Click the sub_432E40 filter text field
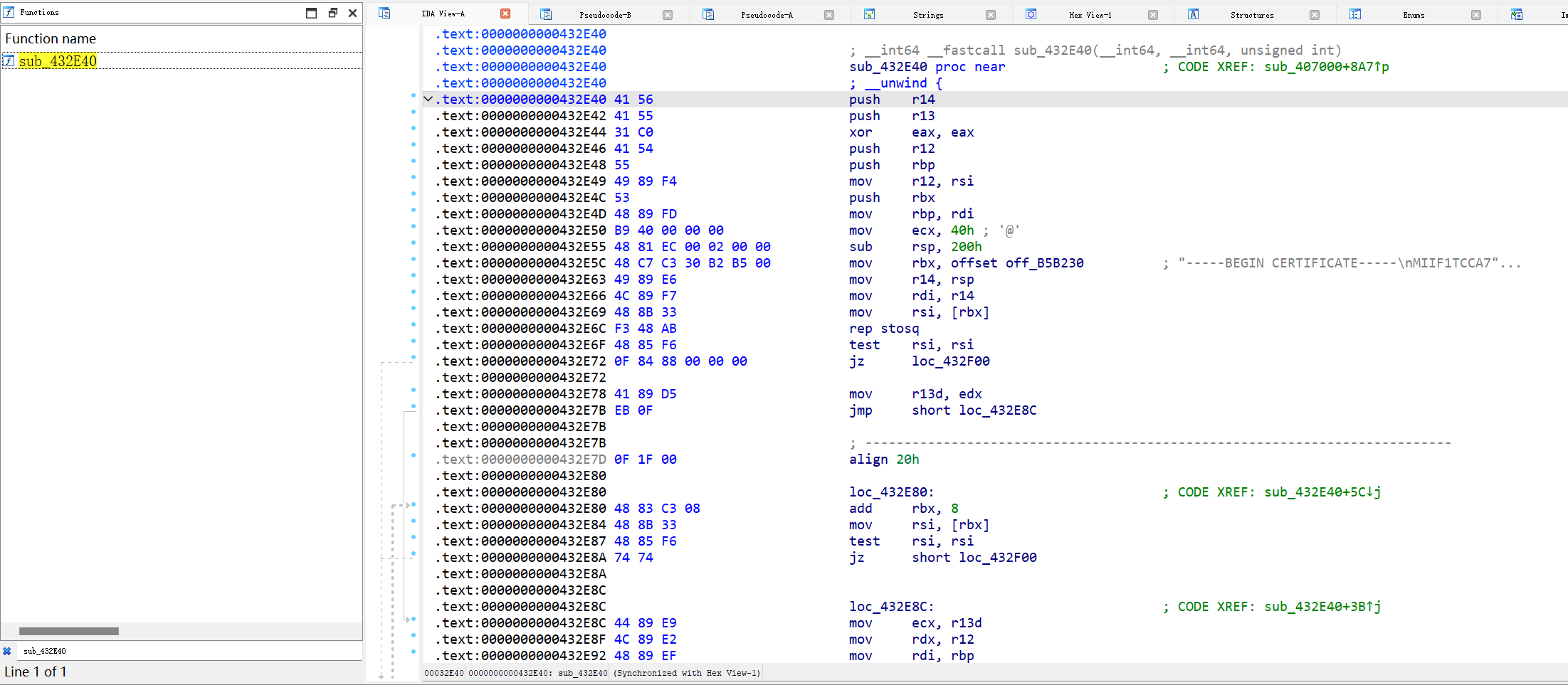The image size is (1568, 685). click(189, 651)
